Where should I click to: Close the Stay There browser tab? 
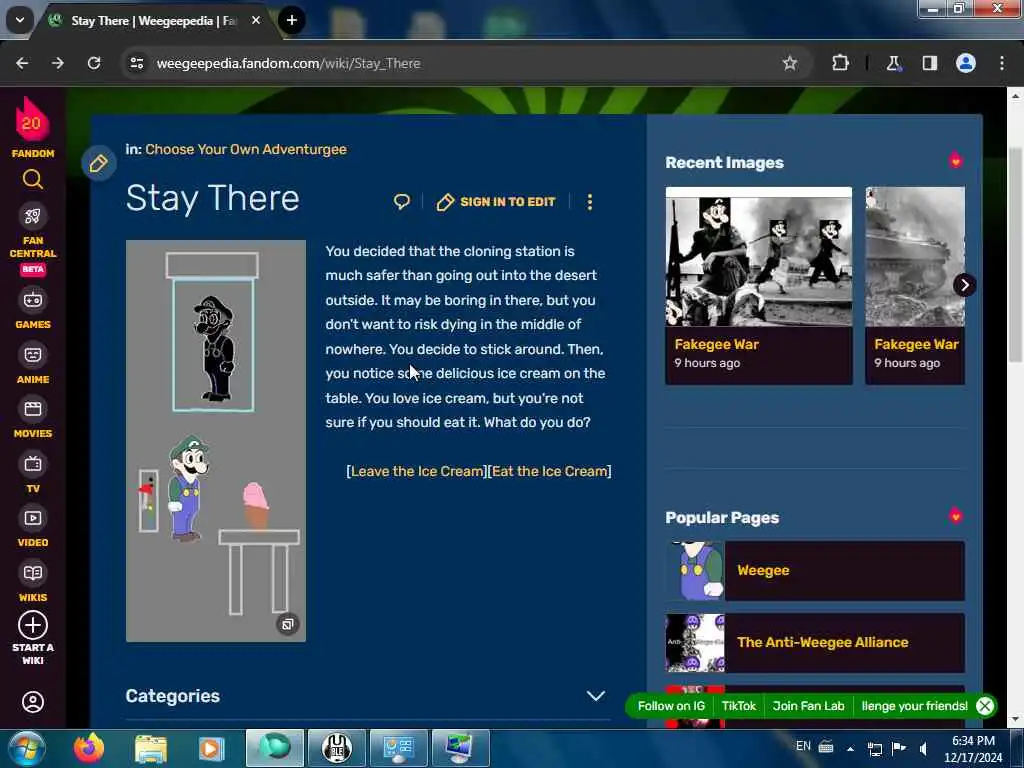[x=256, y=21]
